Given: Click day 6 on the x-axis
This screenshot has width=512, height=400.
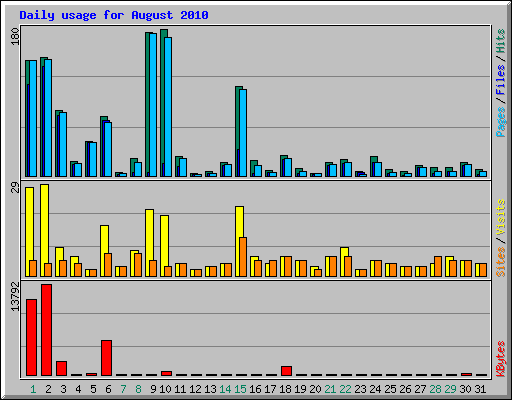Looking at the screenshot, I should (x=108, y=389).
